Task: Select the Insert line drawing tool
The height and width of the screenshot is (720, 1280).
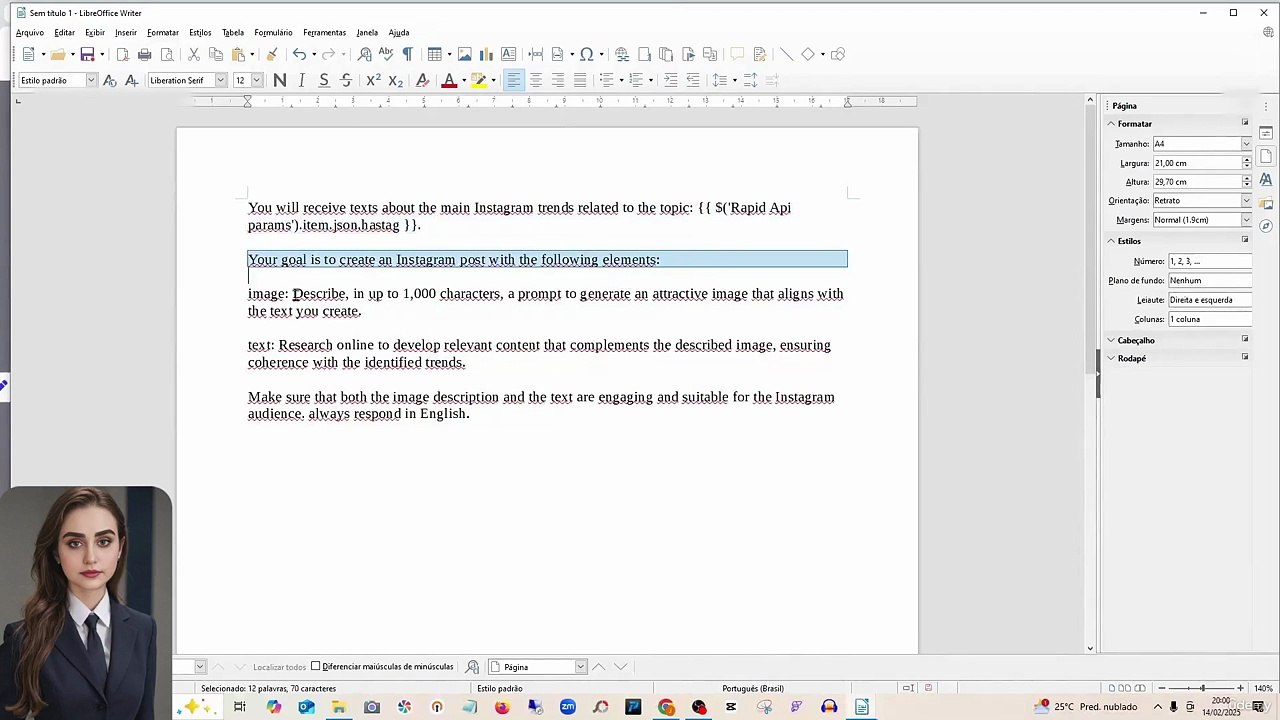Action: pos(786,54)
